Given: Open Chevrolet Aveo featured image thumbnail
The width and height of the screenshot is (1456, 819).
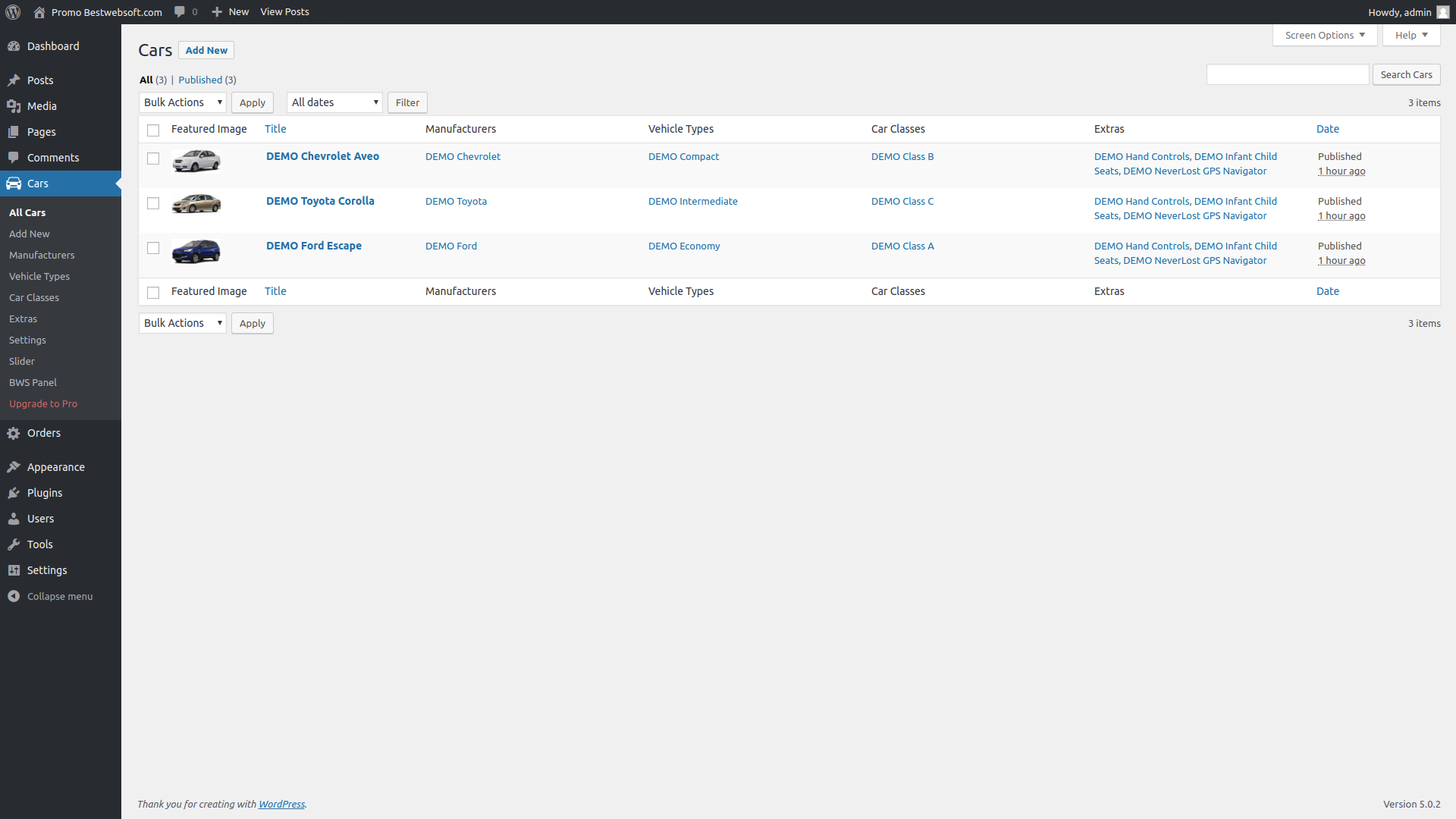Looking at the screenshot, I should tap(196, 161).
